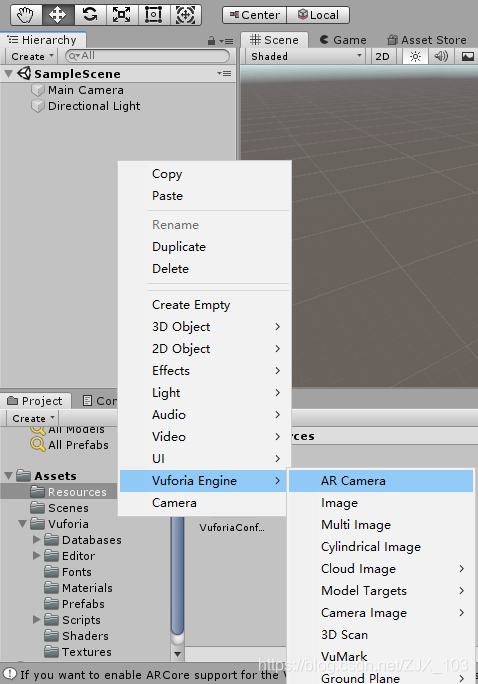The width and height of the screenshot is (478, 684).
Task: Choose Paste from context menu
Action: point(205,195)
